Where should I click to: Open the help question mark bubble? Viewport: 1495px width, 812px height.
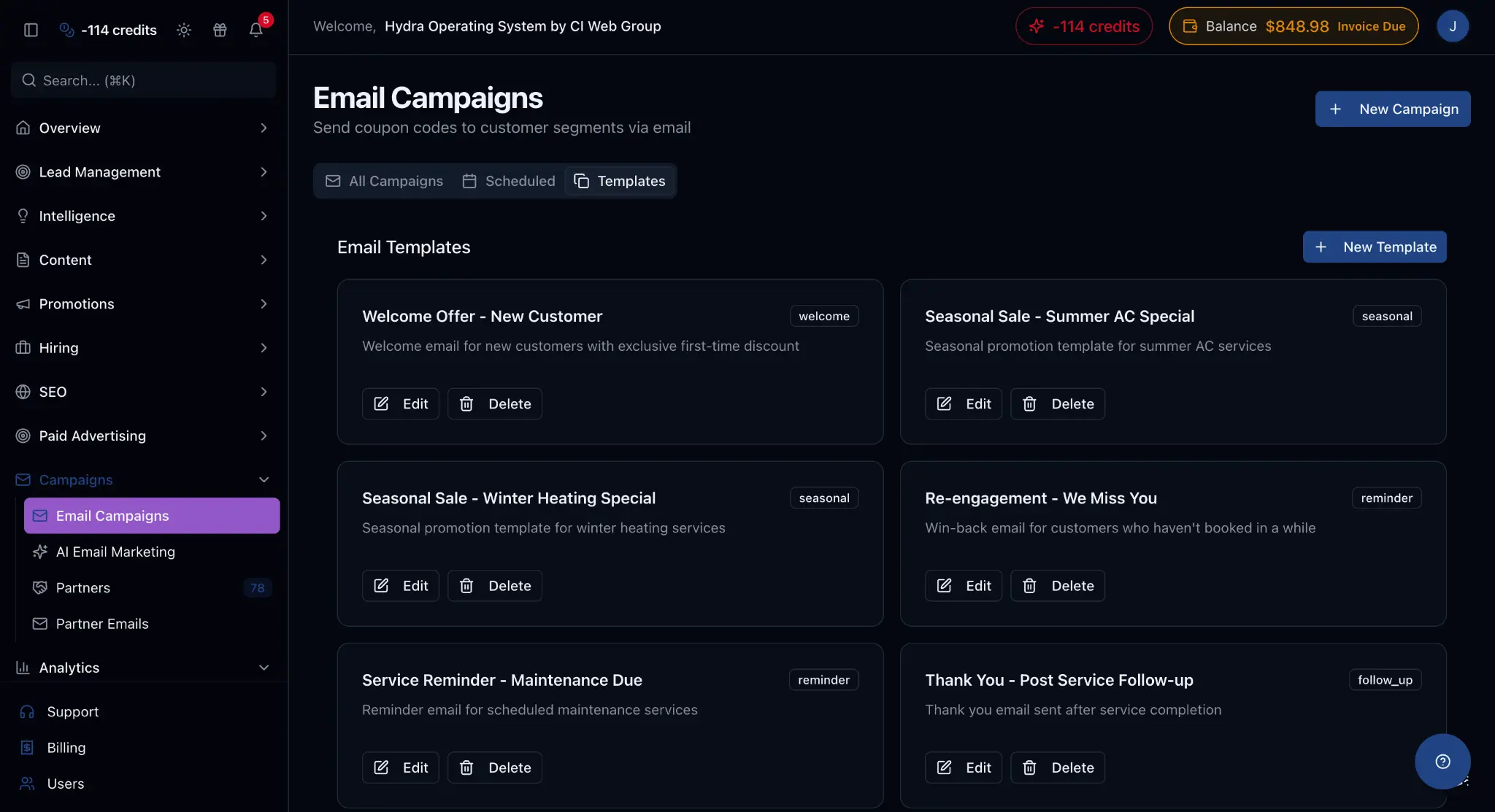coord(1442,761)
